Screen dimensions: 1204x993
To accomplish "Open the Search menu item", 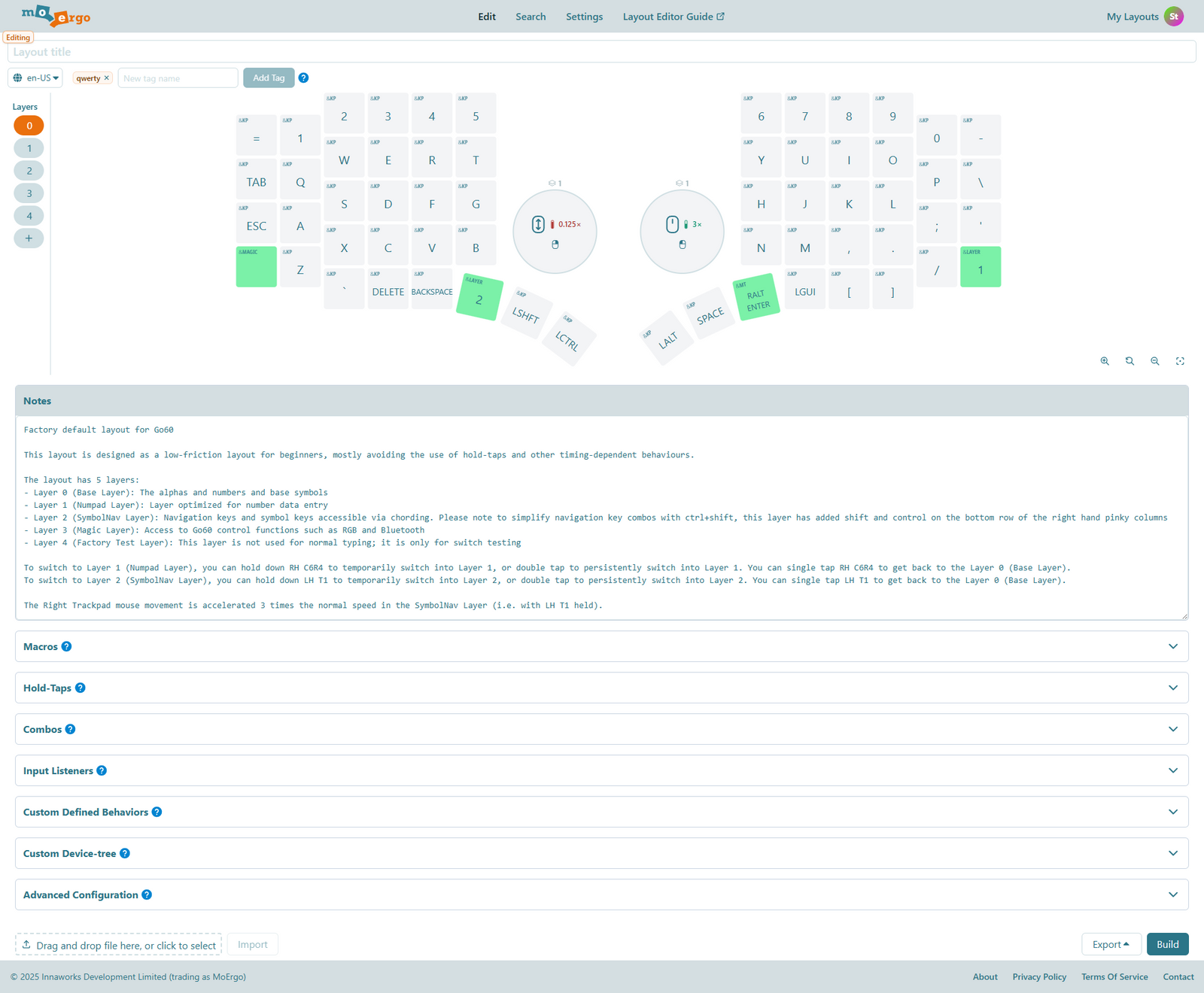I will (x=531, y=17).
